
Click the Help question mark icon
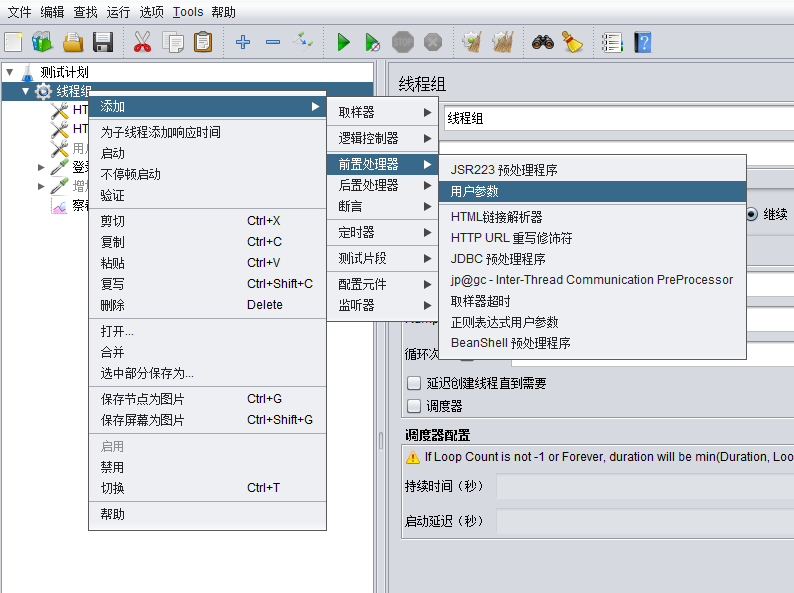[x=642, y=42]
